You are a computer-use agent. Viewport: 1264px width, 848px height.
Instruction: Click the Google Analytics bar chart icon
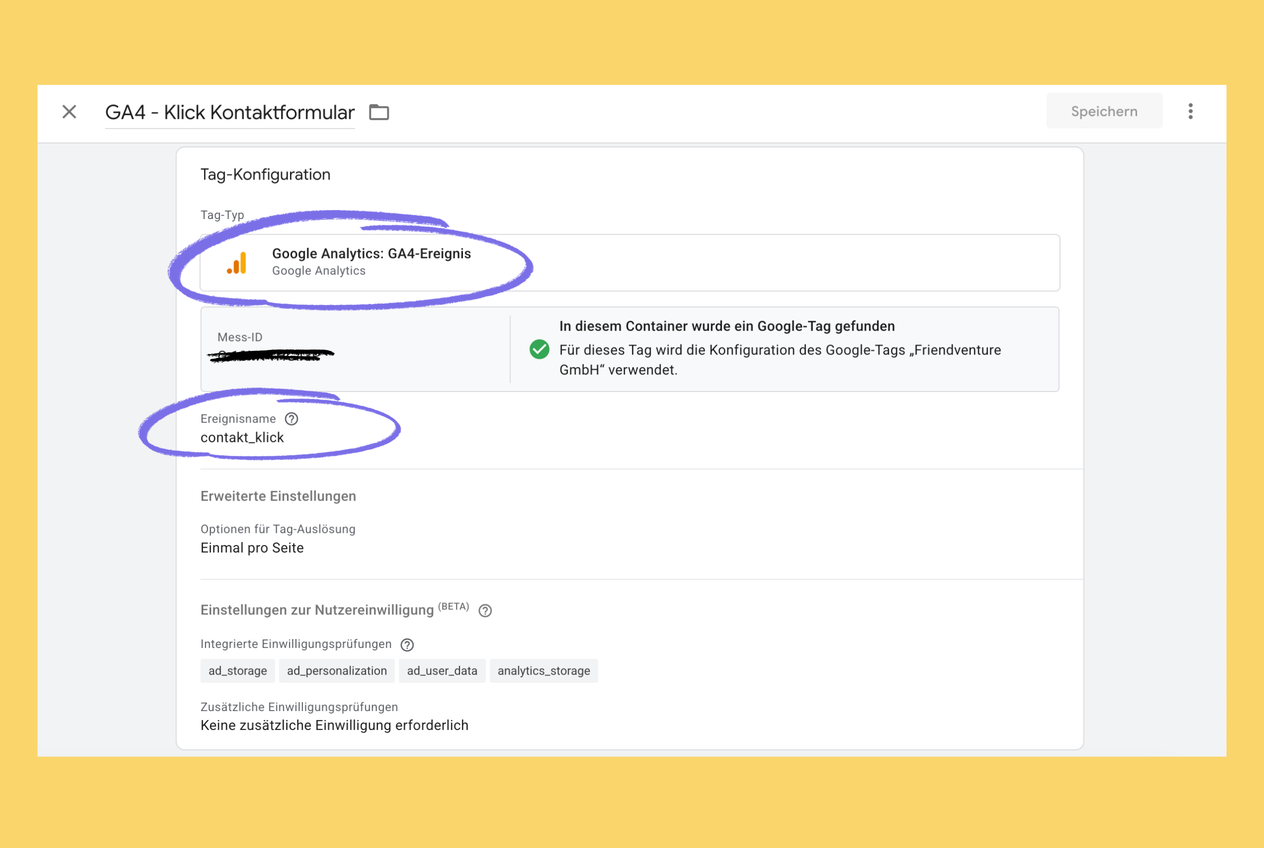click(x=237, y=263)
